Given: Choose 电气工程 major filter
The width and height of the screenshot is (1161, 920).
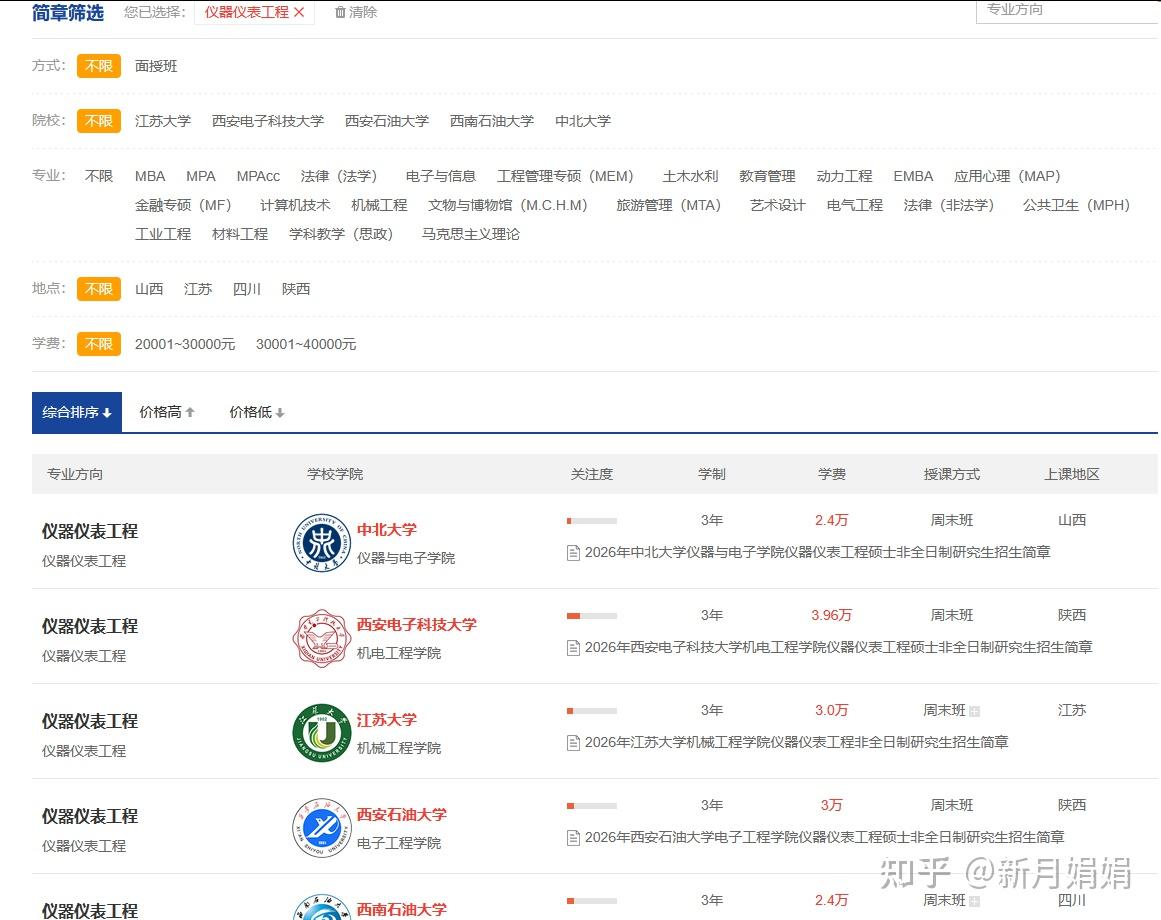Looking at the screenshot, I should click(x=854, y=205).
